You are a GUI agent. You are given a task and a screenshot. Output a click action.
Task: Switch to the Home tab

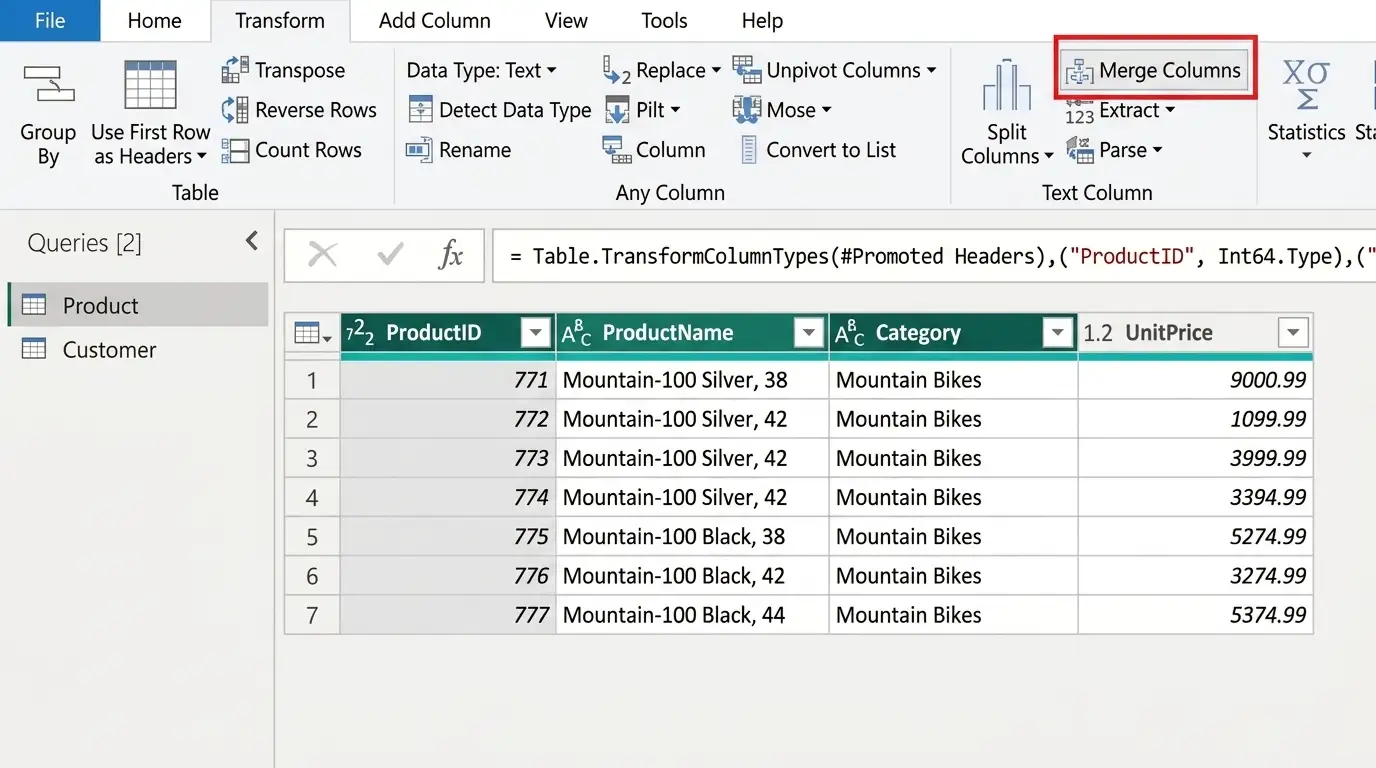pos(155,21)
